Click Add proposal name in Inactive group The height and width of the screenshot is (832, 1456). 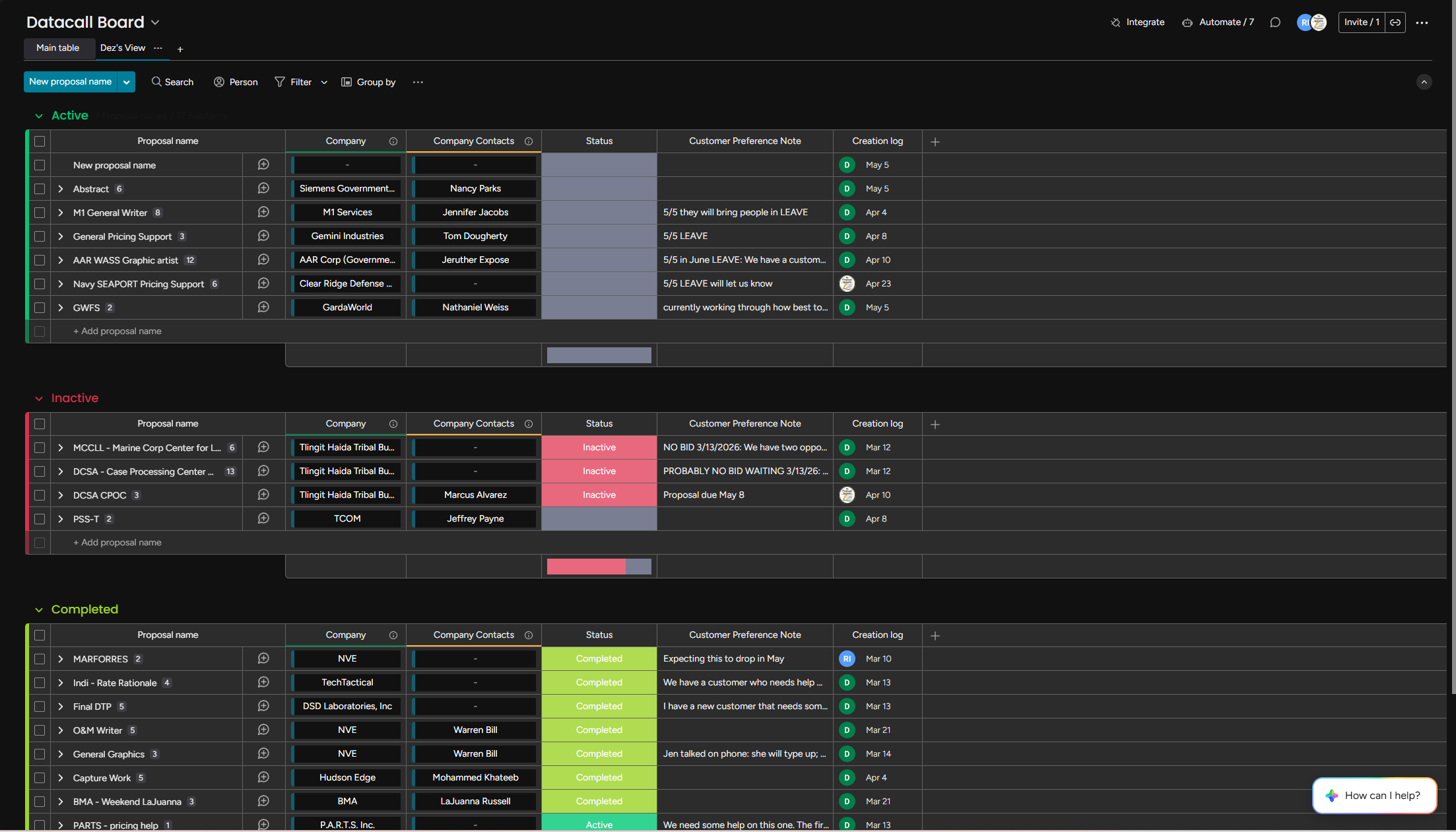[117, 543]
